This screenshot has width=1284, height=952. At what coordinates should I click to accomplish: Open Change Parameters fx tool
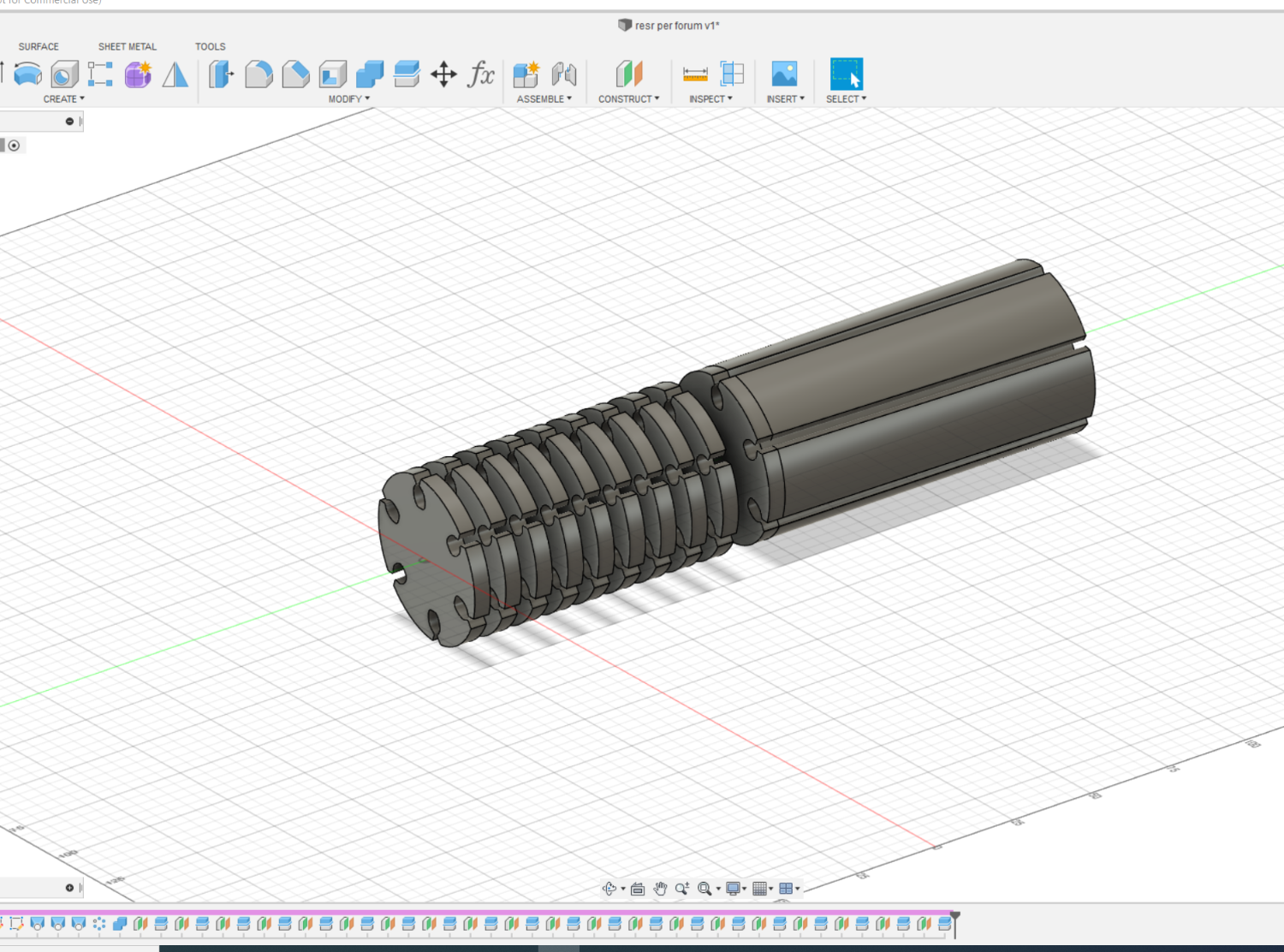(x=481, y=74)
